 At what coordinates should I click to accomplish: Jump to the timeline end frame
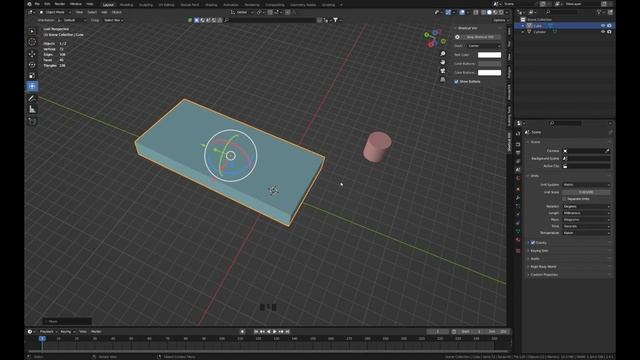(x=287, y=332)
